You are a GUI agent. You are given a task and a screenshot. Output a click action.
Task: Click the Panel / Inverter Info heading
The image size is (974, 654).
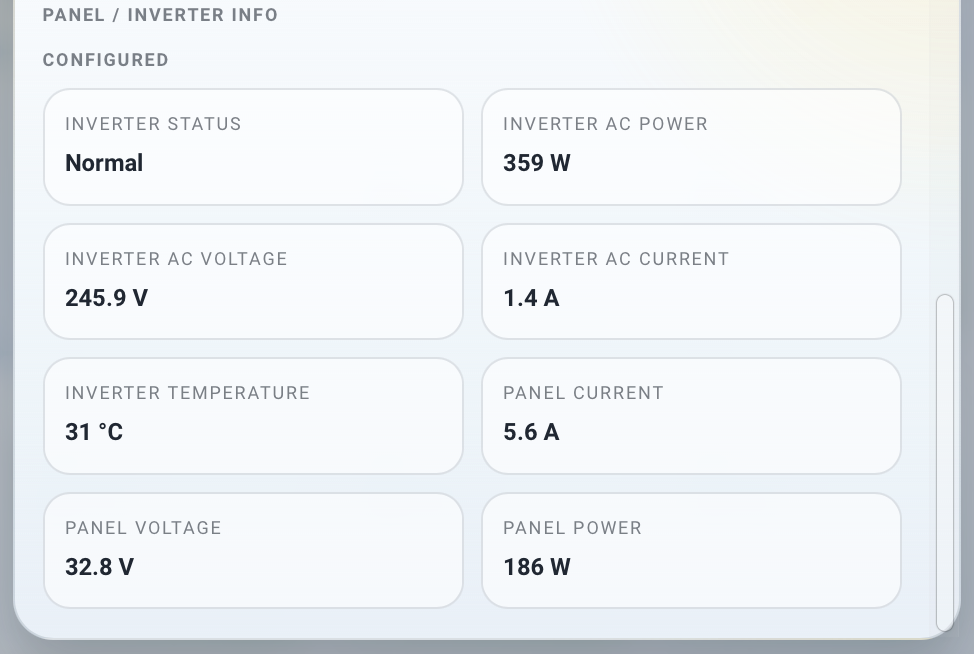(160, 15)
